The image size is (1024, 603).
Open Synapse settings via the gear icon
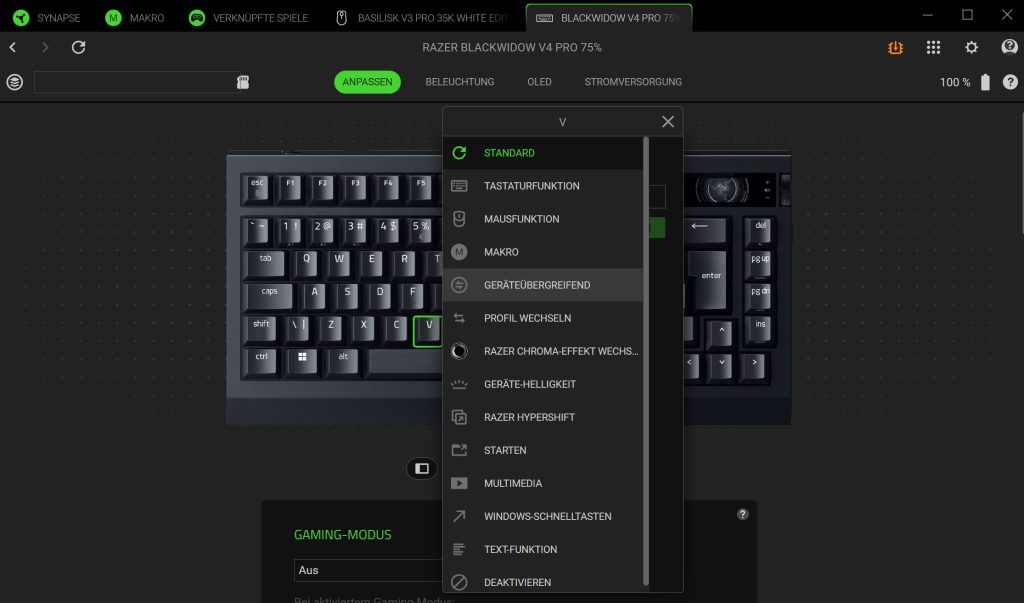pyautogui.click(x=970, y=47)
